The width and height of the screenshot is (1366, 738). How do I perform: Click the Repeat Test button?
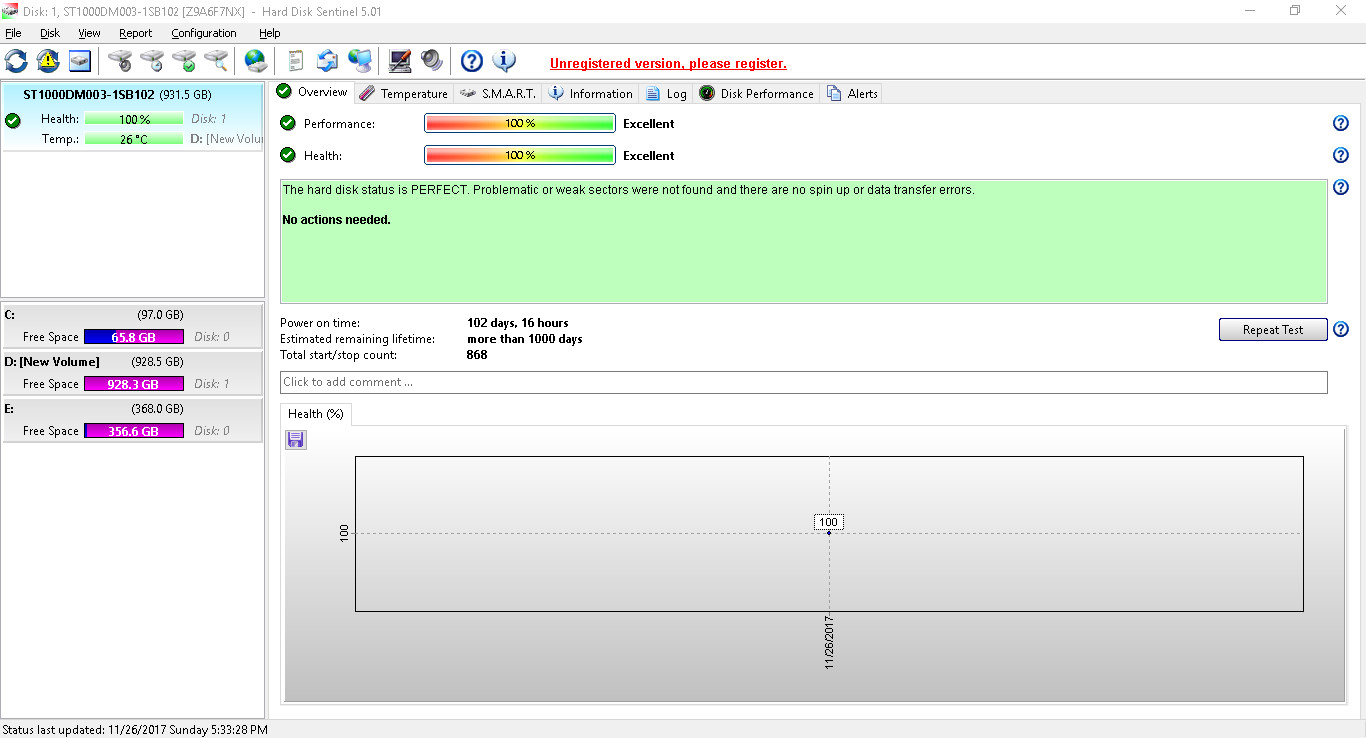click(1272, 330)
